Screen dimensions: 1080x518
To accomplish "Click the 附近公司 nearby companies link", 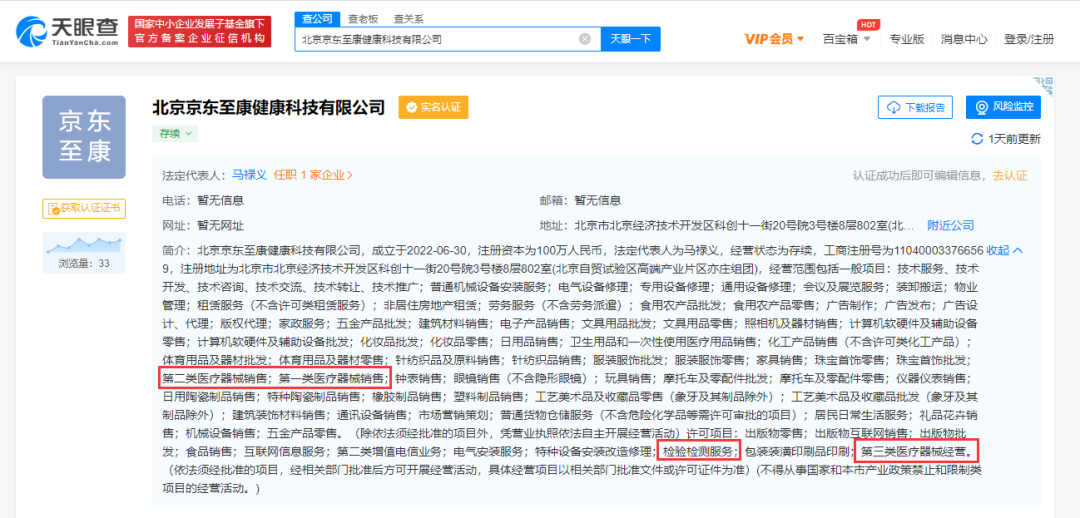I will [950, 225].
